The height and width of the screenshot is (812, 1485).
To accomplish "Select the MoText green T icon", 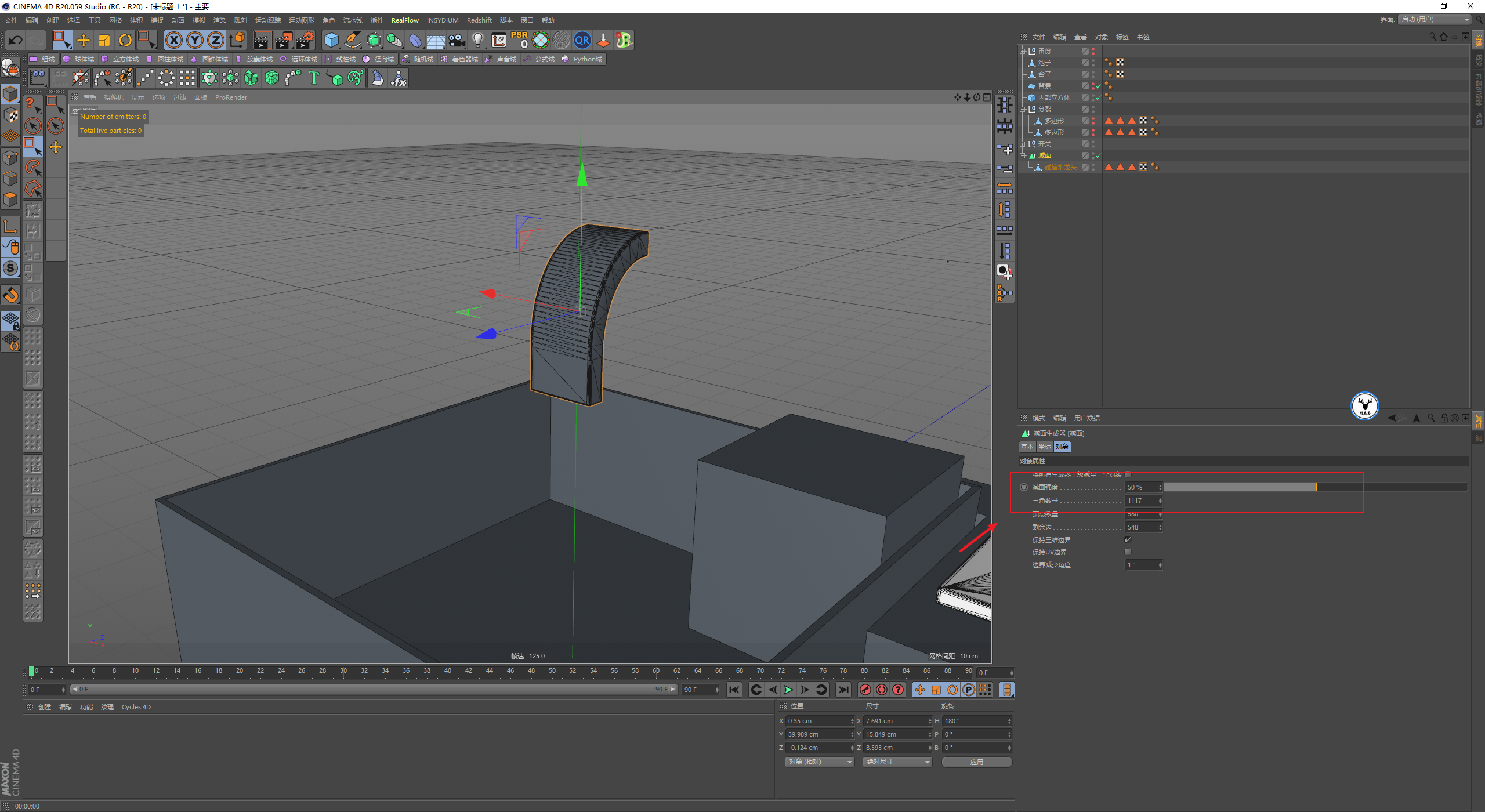I will pos(314,78).
